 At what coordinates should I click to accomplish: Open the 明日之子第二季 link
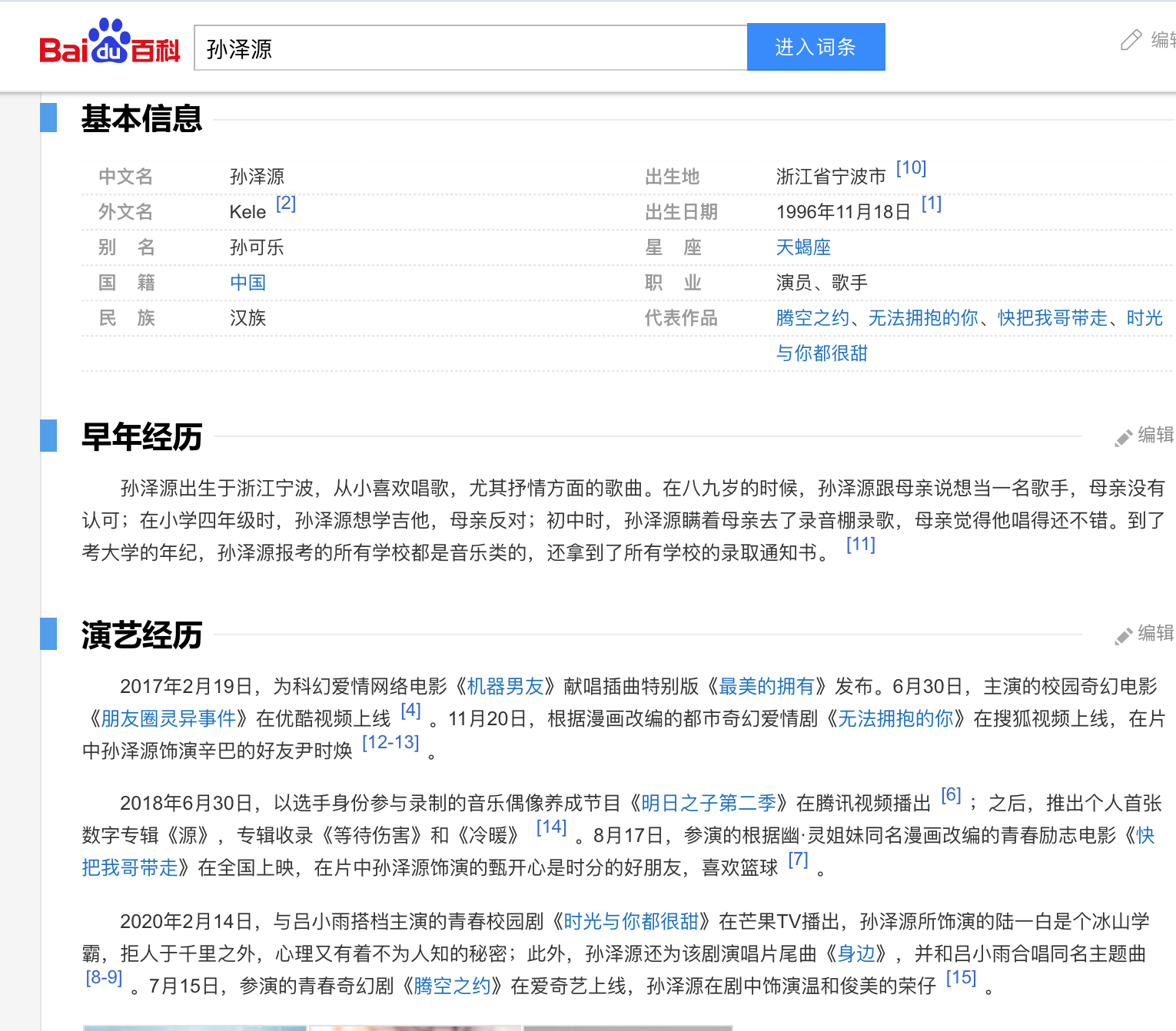709,803
